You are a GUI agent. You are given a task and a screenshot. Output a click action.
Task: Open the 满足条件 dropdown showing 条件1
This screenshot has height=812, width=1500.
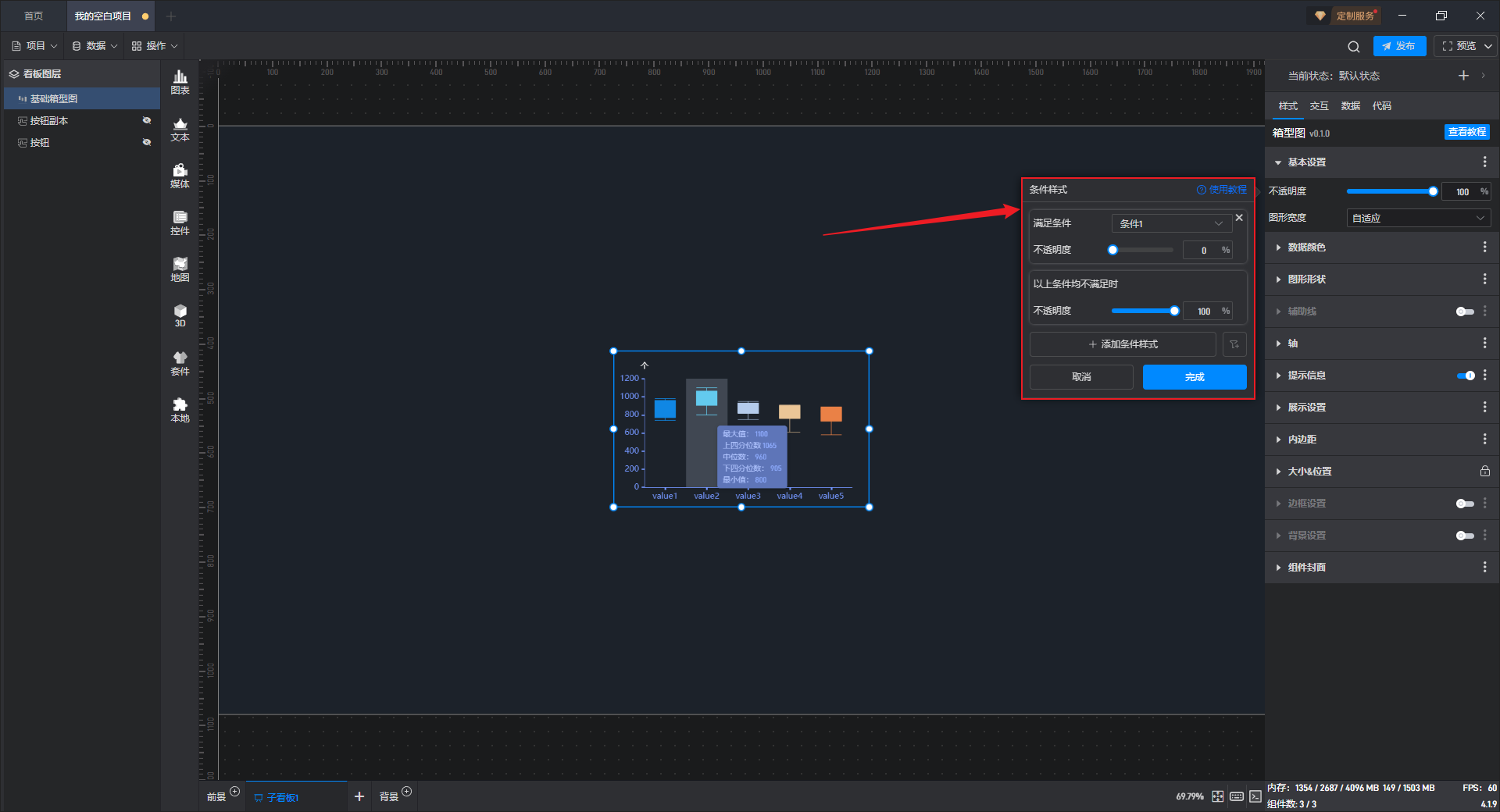point(1170,223)
